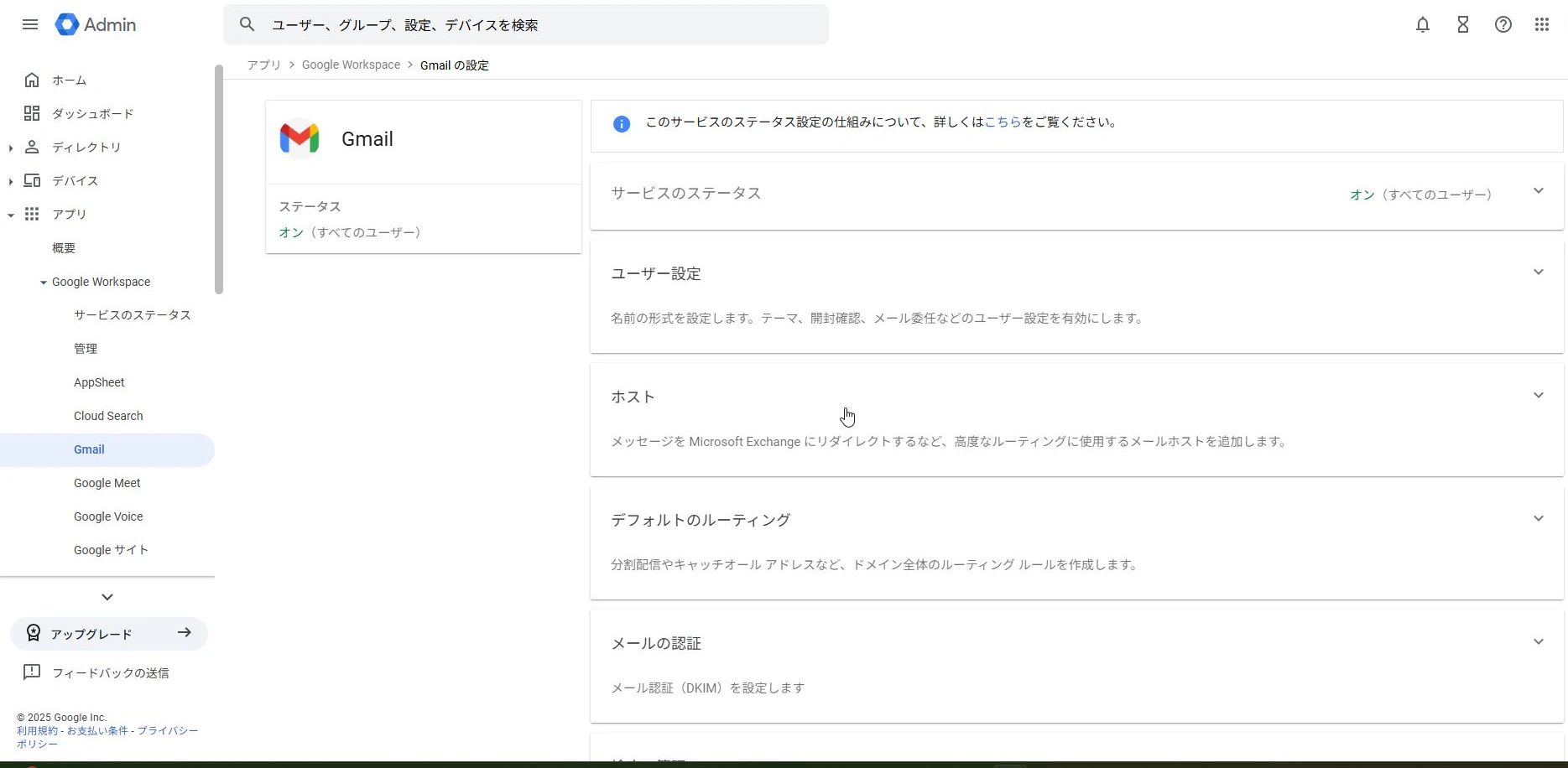The image size is (1568, 768).
Task: Click the search magnifier icon
Action: [x=247, y=24]
